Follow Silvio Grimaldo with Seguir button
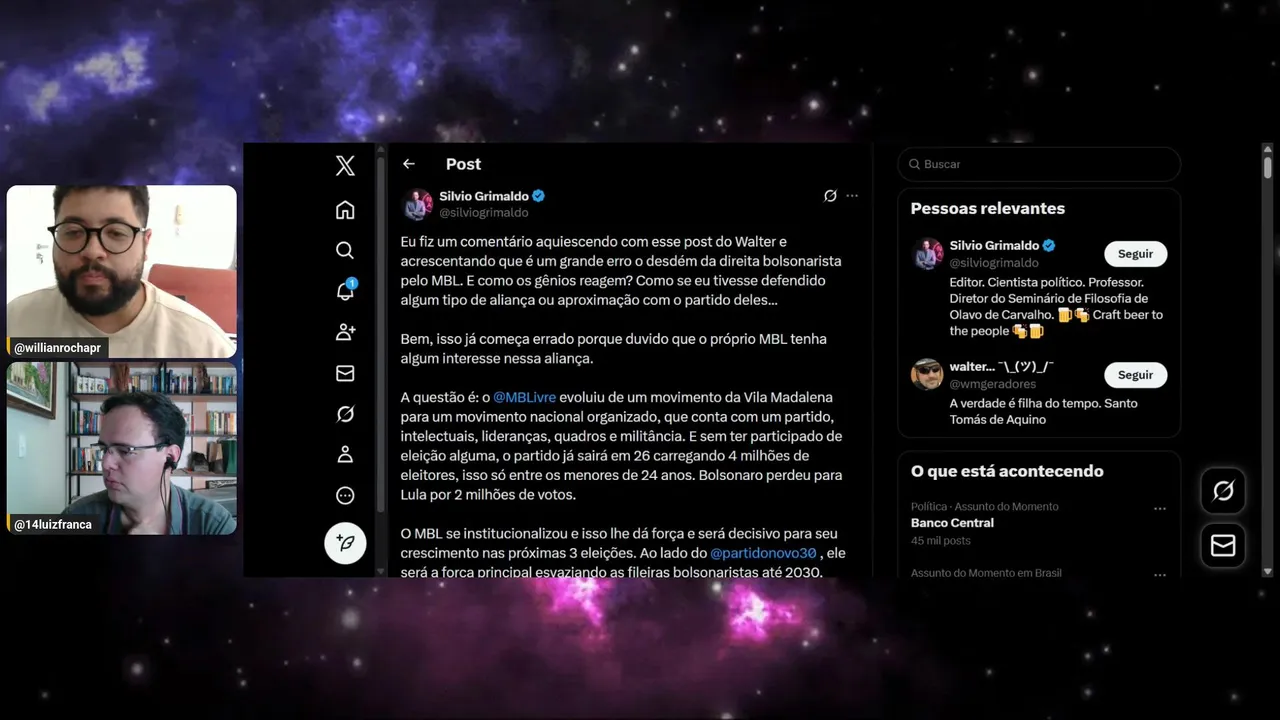The height and width of the screenshot is (720, 1280). click(x=1135, y=254)
